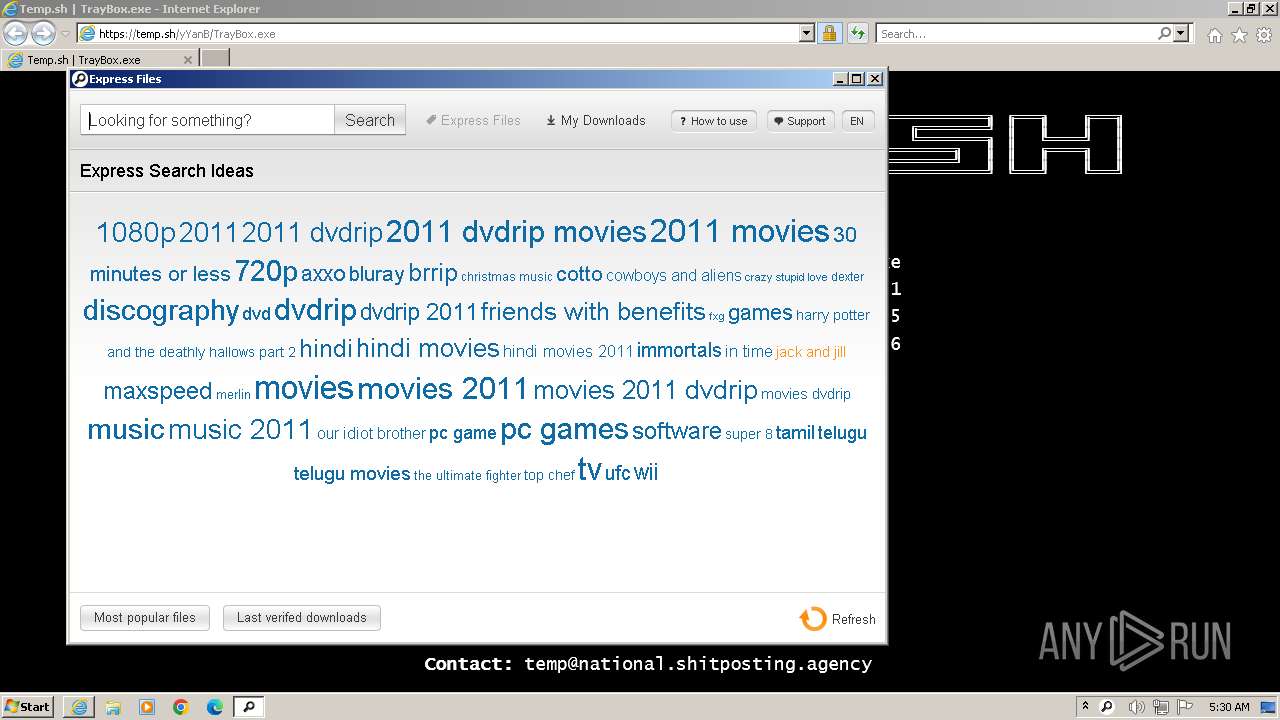
Task: Open the IE Home icon
Action: tap(1214, 34)
